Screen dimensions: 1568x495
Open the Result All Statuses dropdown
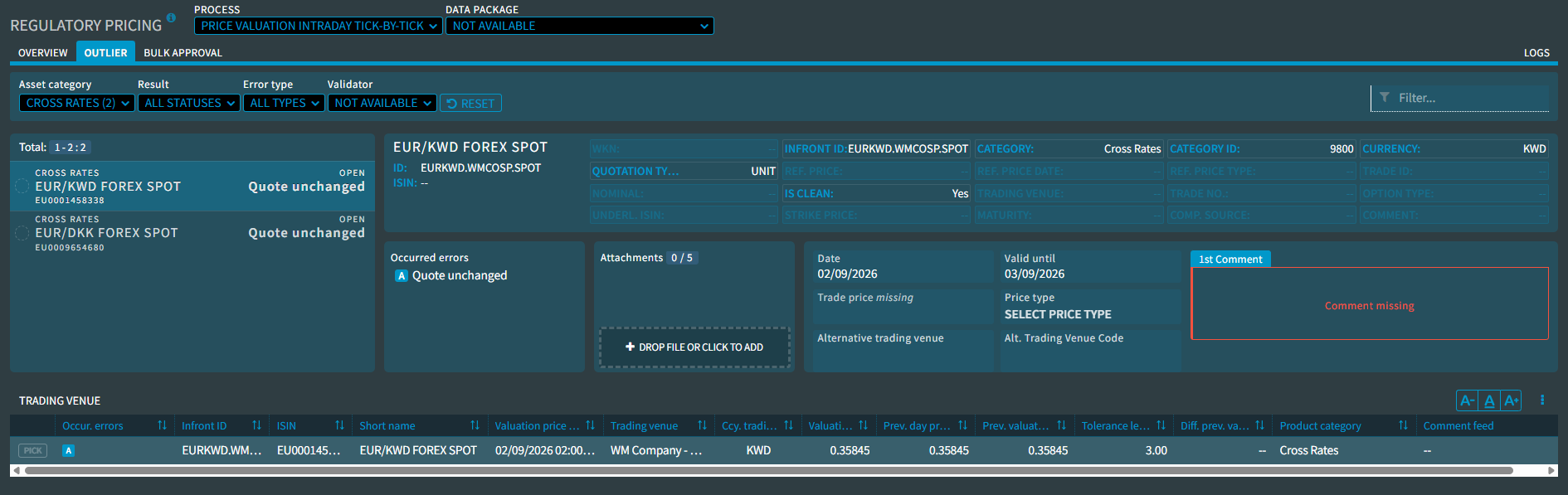(x=189, y=103)
